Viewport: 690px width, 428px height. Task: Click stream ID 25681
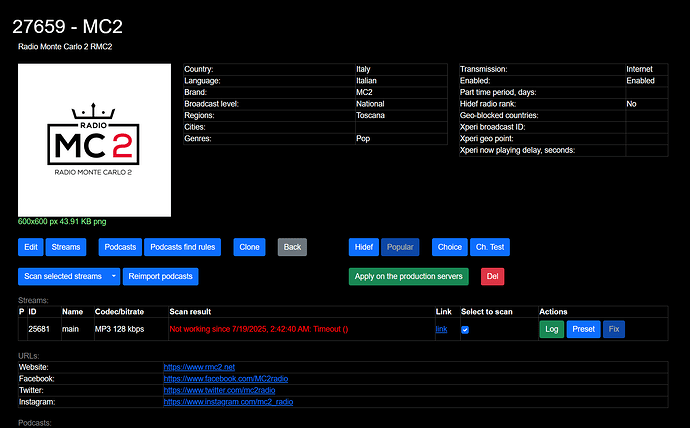(39, 329)
